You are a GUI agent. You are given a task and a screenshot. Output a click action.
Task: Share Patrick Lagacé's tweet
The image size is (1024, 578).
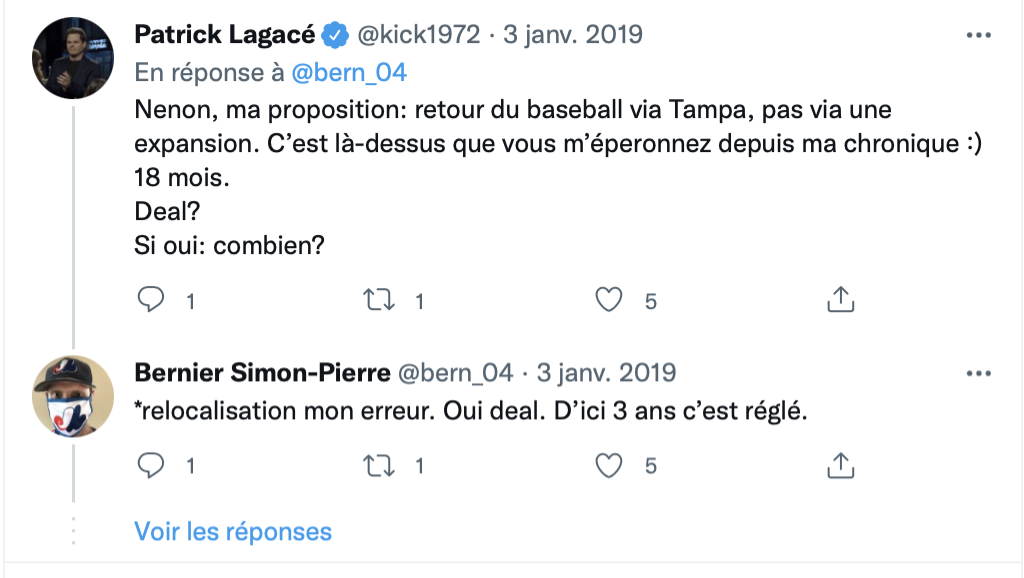[x=840, y=299]
